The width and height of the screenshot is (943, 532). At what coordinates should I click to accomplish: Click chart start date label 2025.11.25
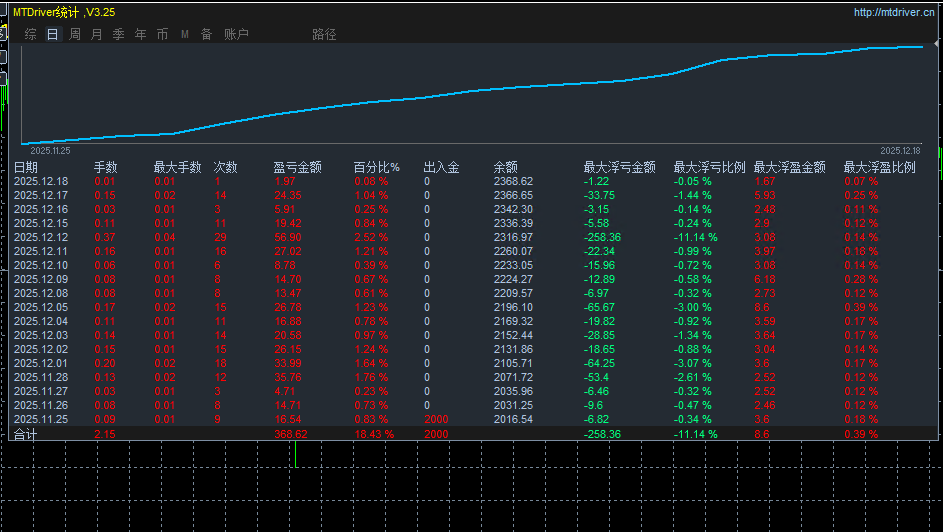[x=51, y=151]
